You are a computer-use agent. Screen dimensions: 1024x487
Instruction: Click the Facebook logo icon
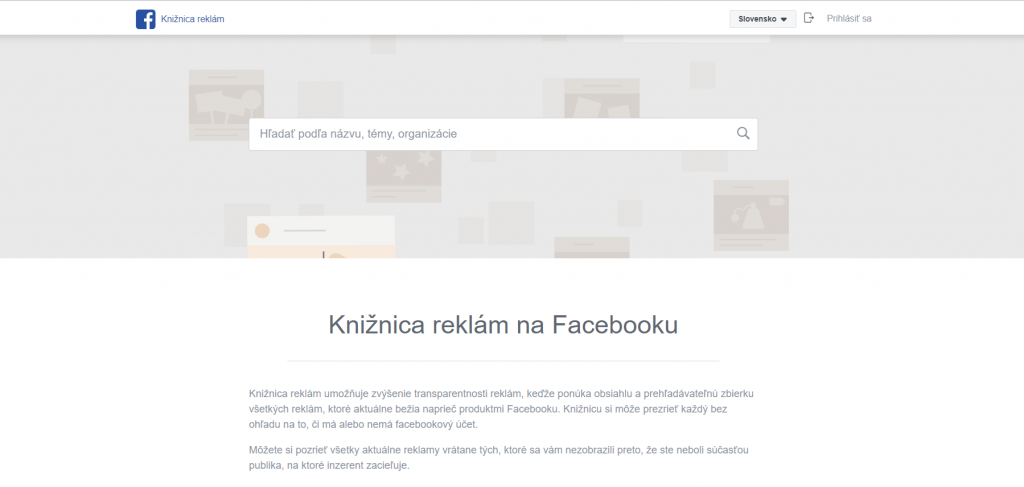pyautogui.click(x=146, y=19)
